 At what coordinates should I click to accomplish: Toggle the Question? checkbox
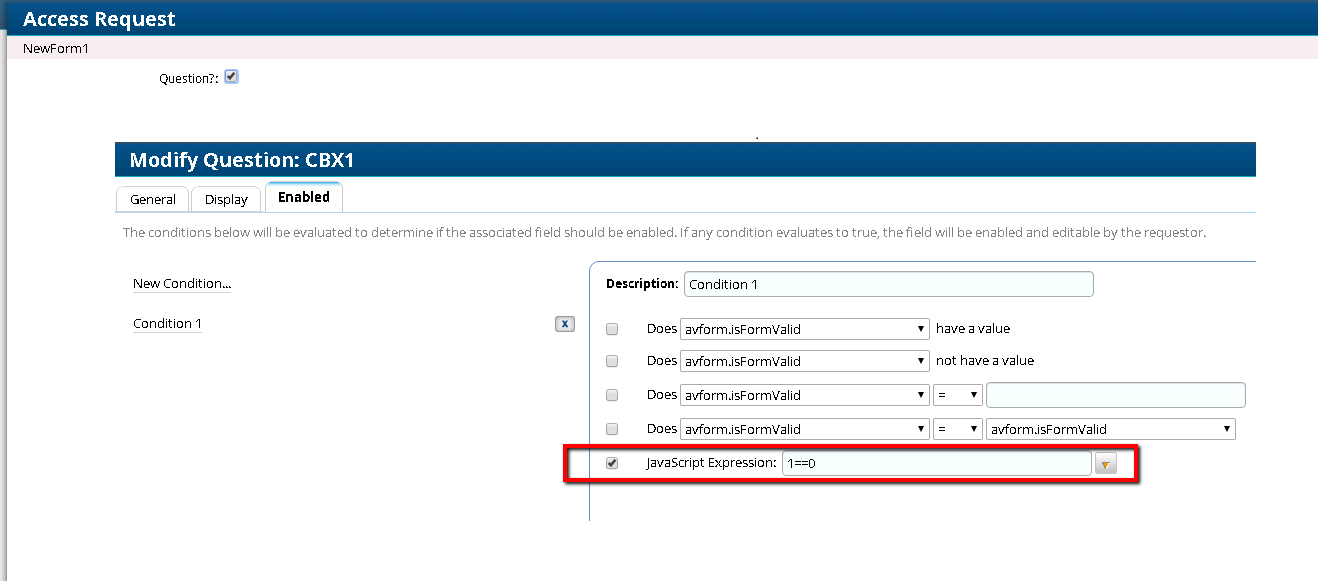pyautogui.click(x=230, y=75)
